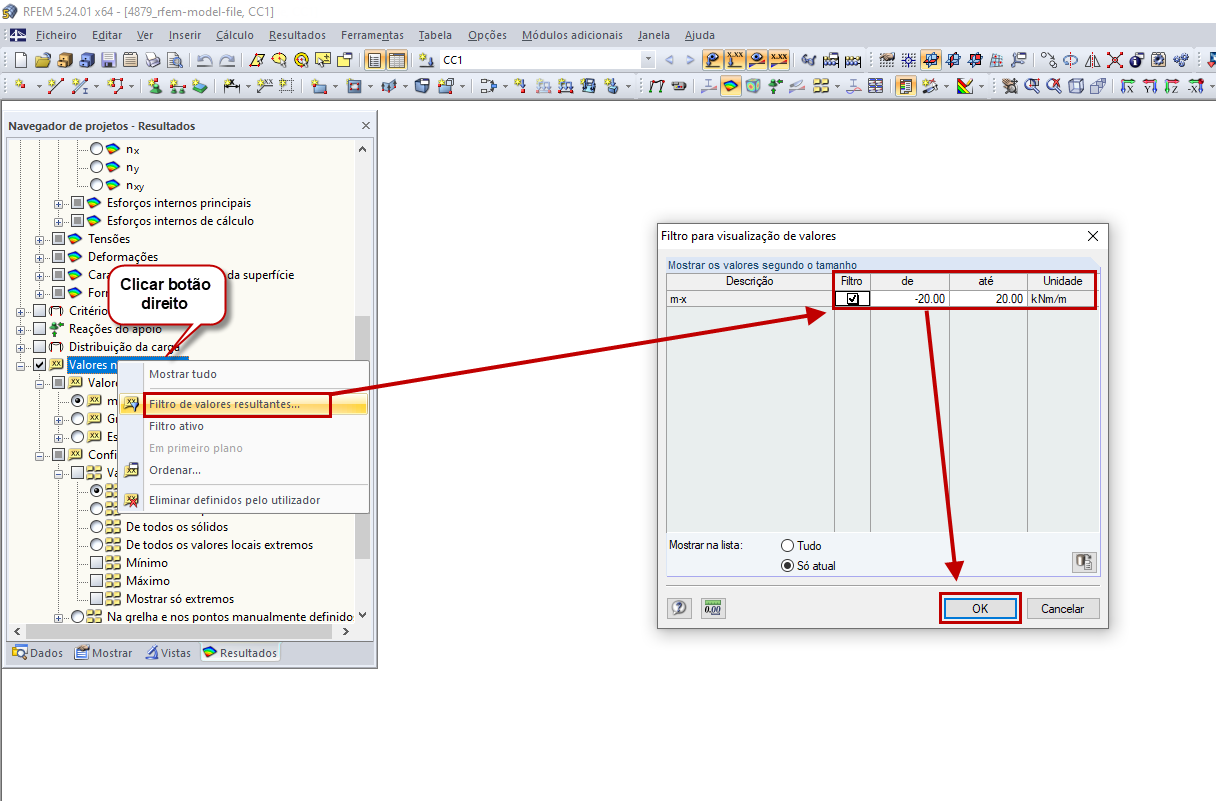Click the binoculars find icon

(x=808, y=60)
